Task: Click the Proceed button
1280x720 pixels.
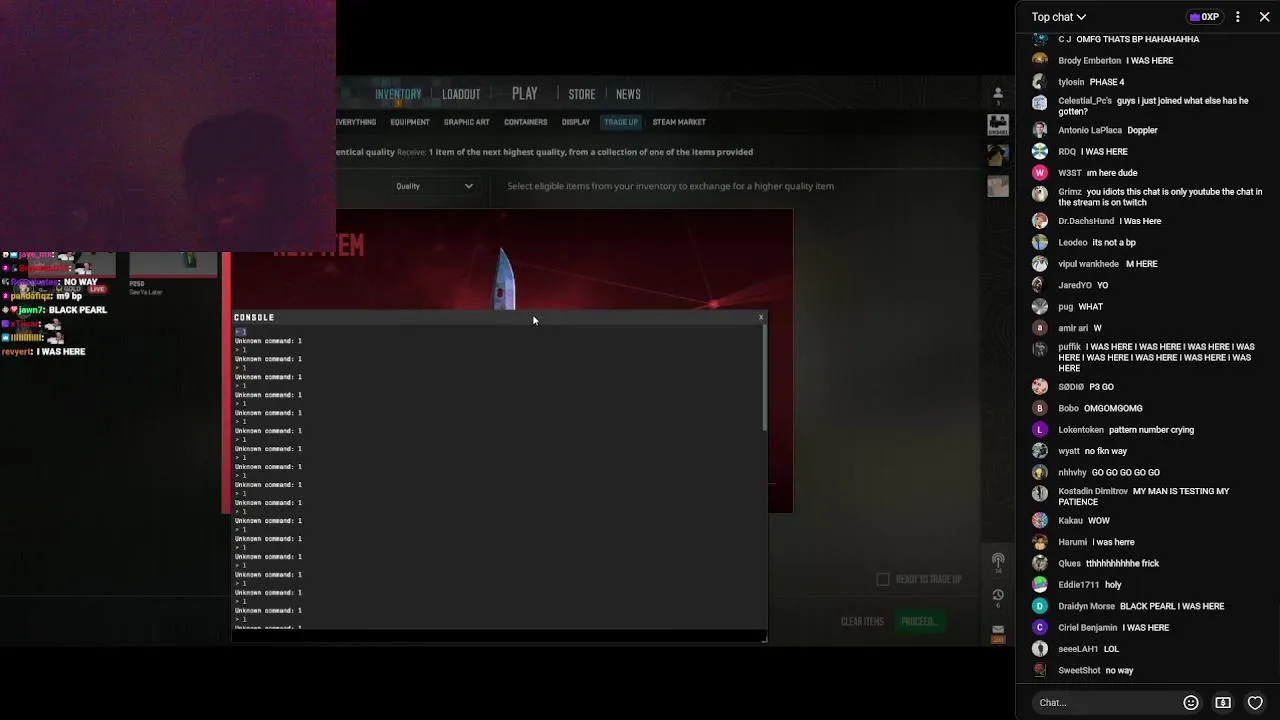Action: pos(919,622)
